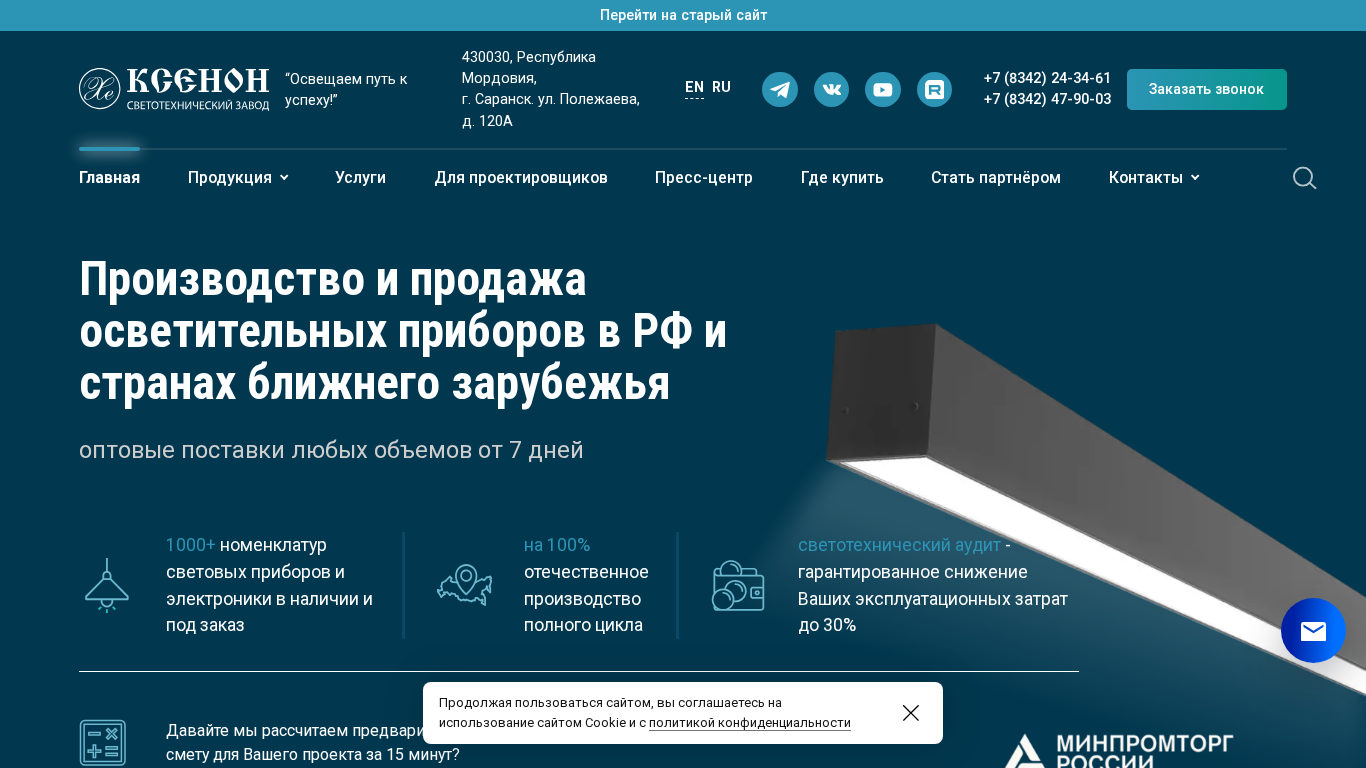Click the 1000+ номенклатур text
The image size is (1366, 768).
click(x=270, y=585)
